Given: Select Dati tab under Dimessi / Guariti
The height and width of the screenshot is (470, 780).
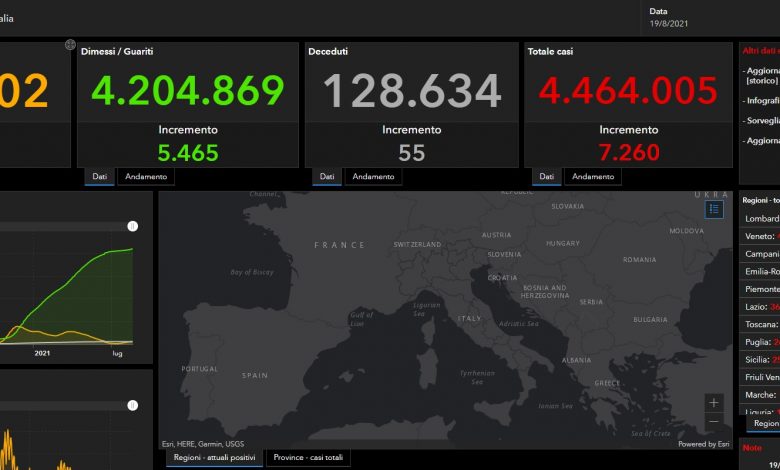Looking at the screenshot, I should [x=100, y=177].
